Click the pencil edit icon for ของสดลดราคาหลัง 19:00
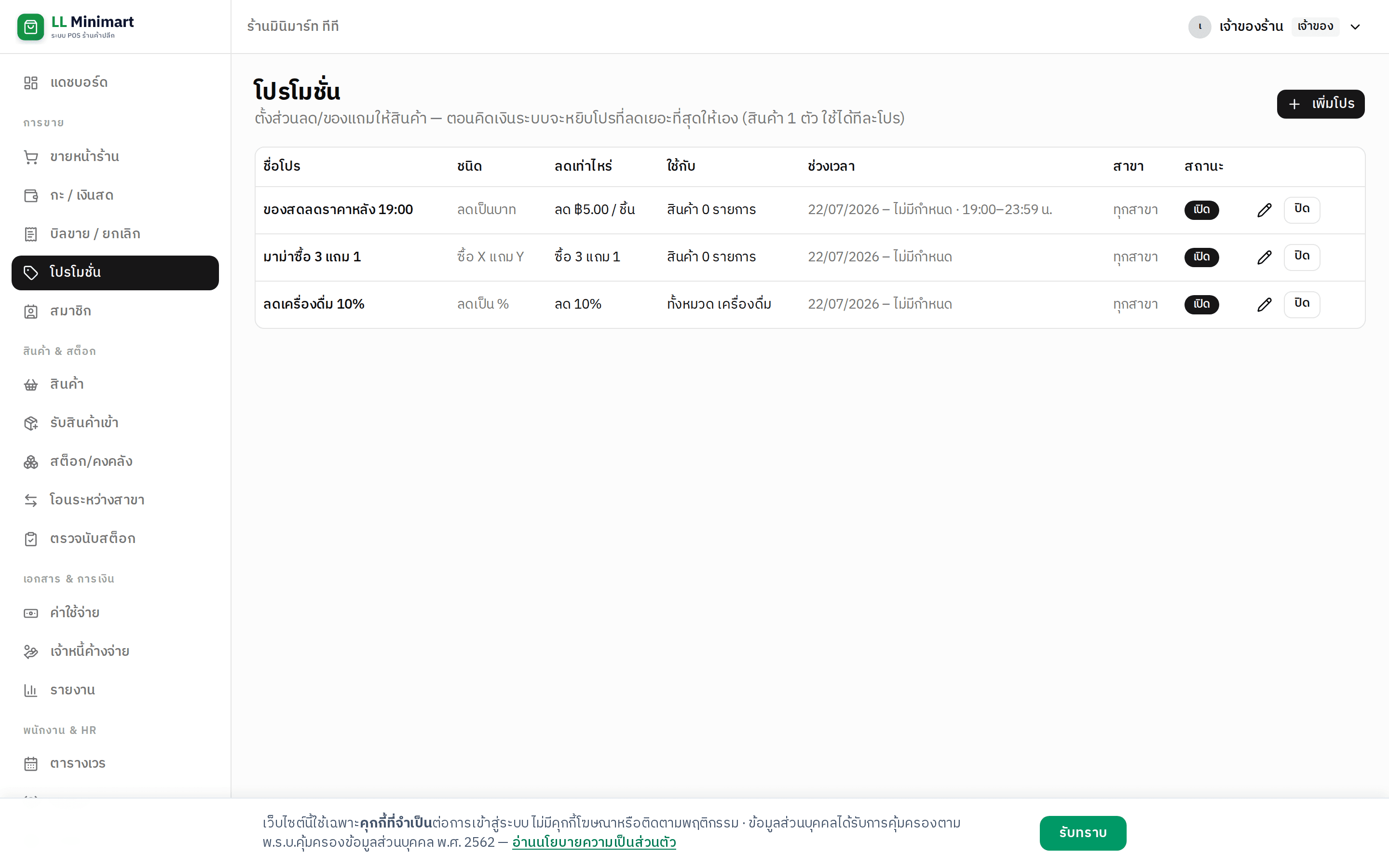Viewport: 1389px width, 868px height. [1264, 210]
